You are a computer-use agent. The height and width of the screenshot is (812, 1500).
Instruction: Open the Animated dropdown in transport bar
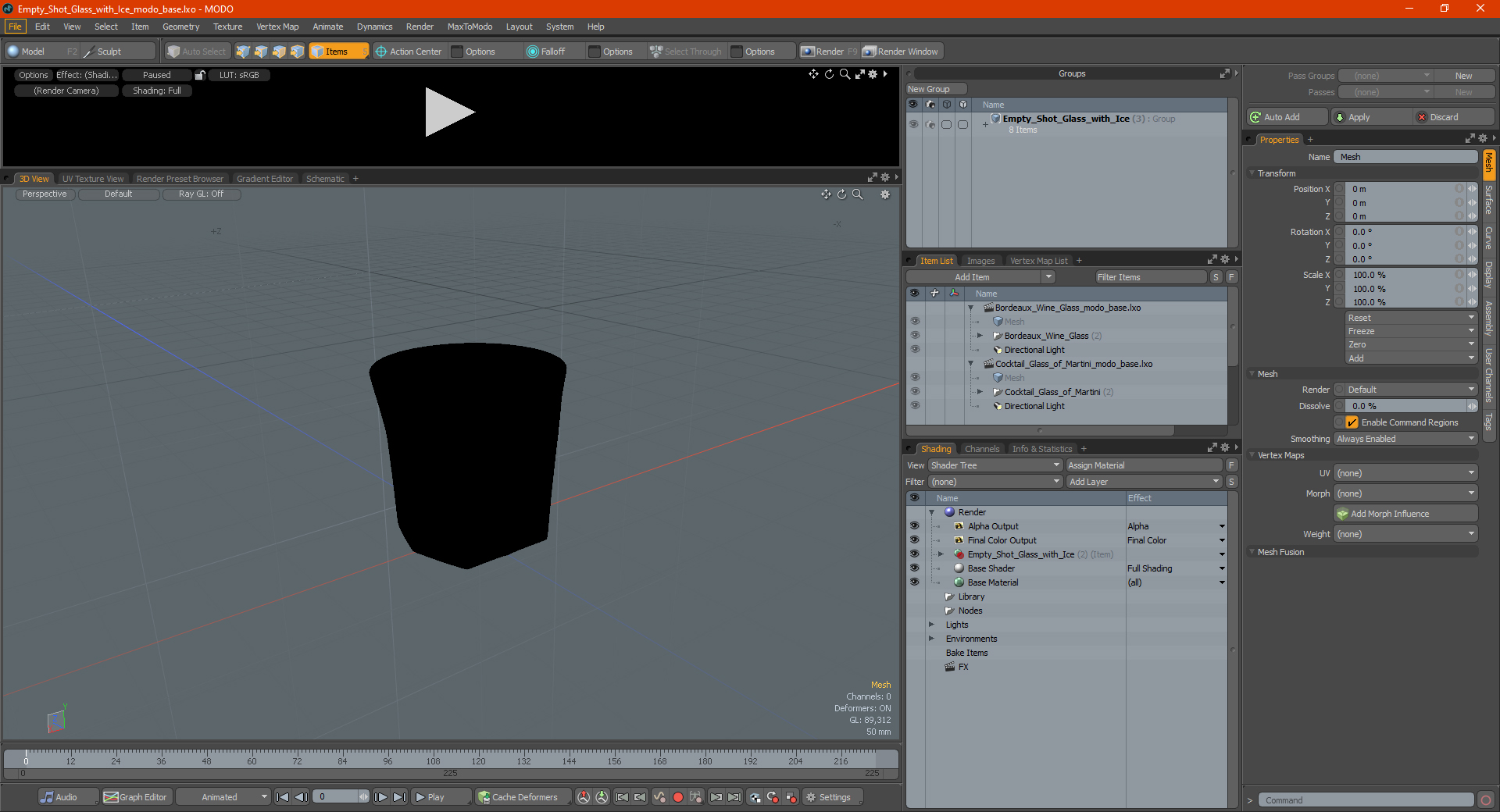223,797
